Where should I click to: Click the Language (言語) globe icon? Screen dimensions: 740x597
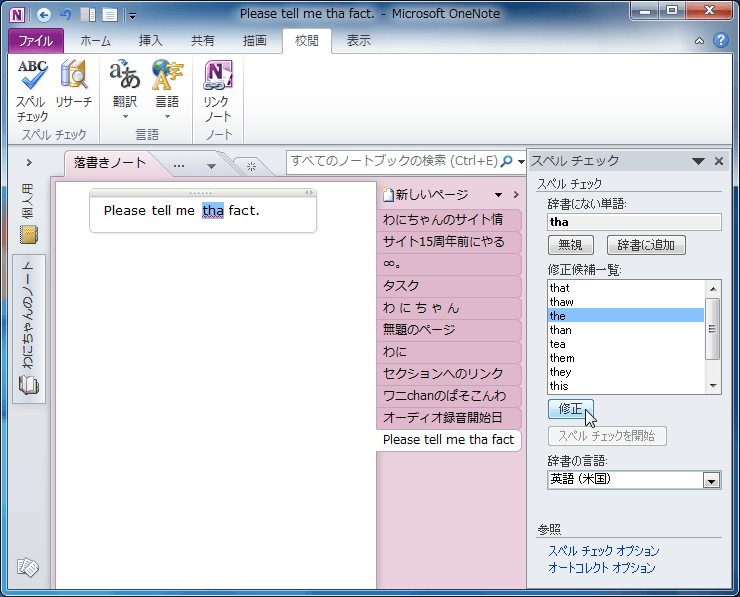coord(167,76)
